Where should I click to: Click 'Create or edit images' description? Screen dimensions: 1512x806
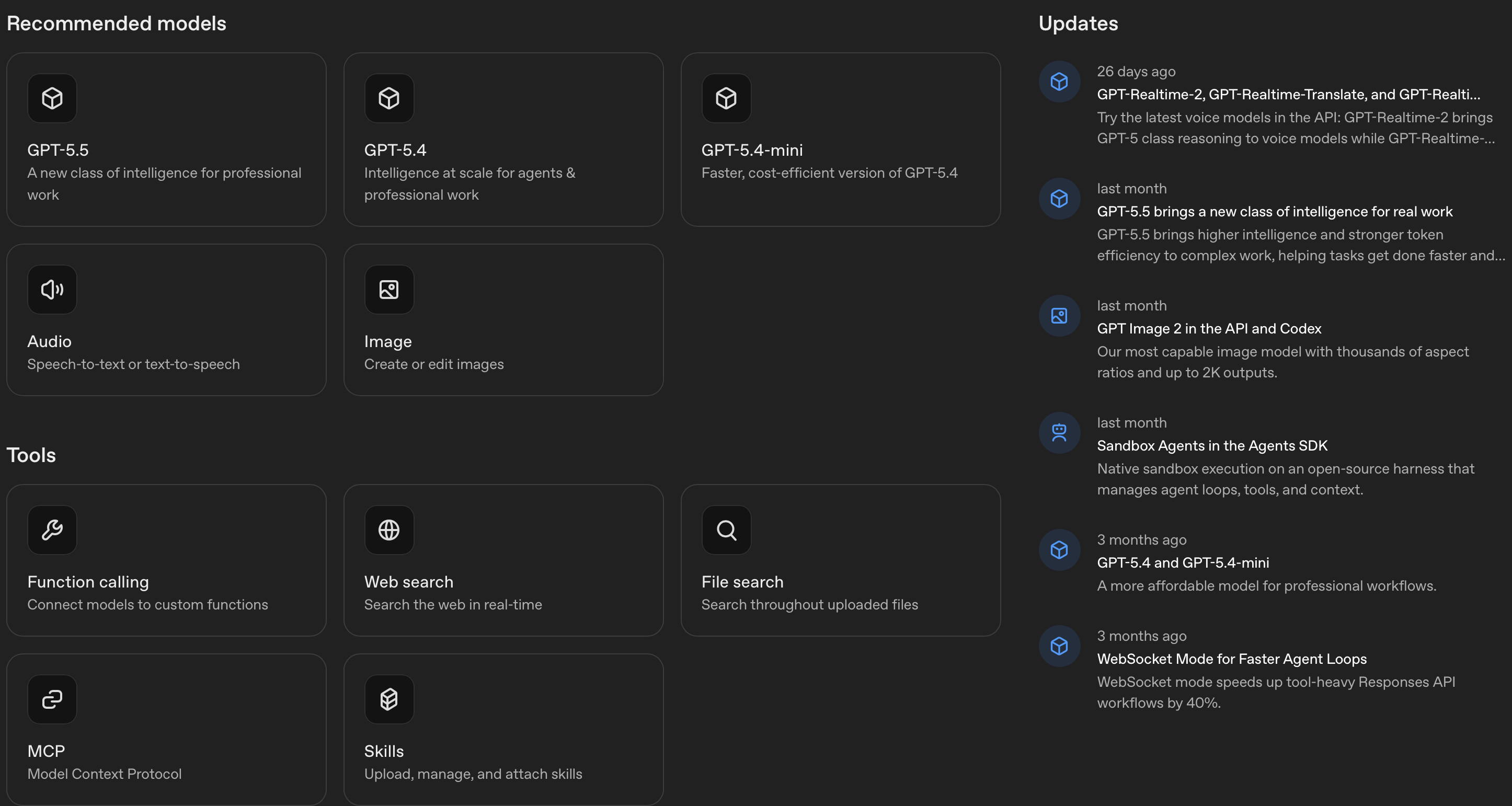point(434,364)
